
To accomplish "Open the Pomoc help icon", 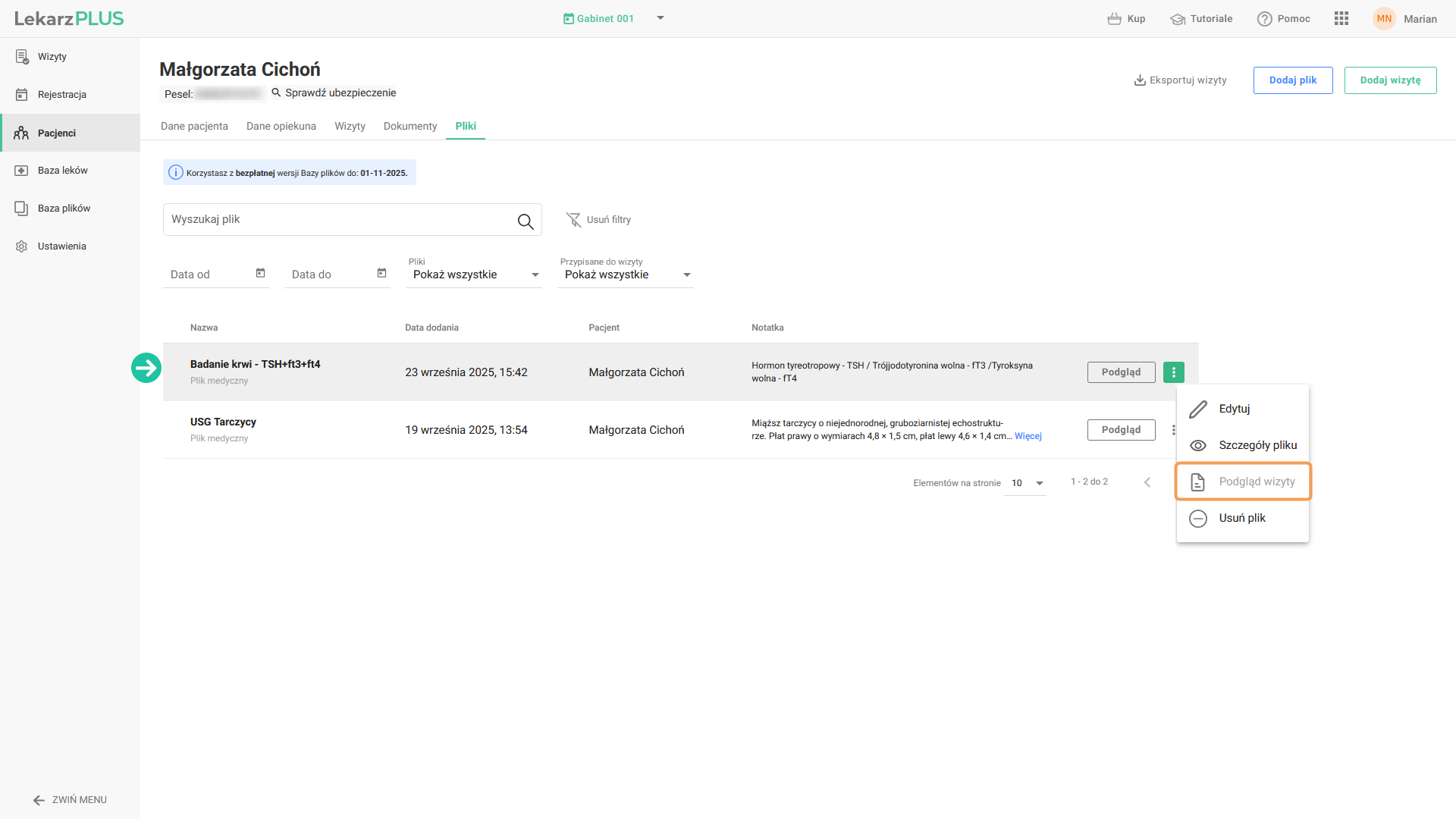I will click(1264, 19).
